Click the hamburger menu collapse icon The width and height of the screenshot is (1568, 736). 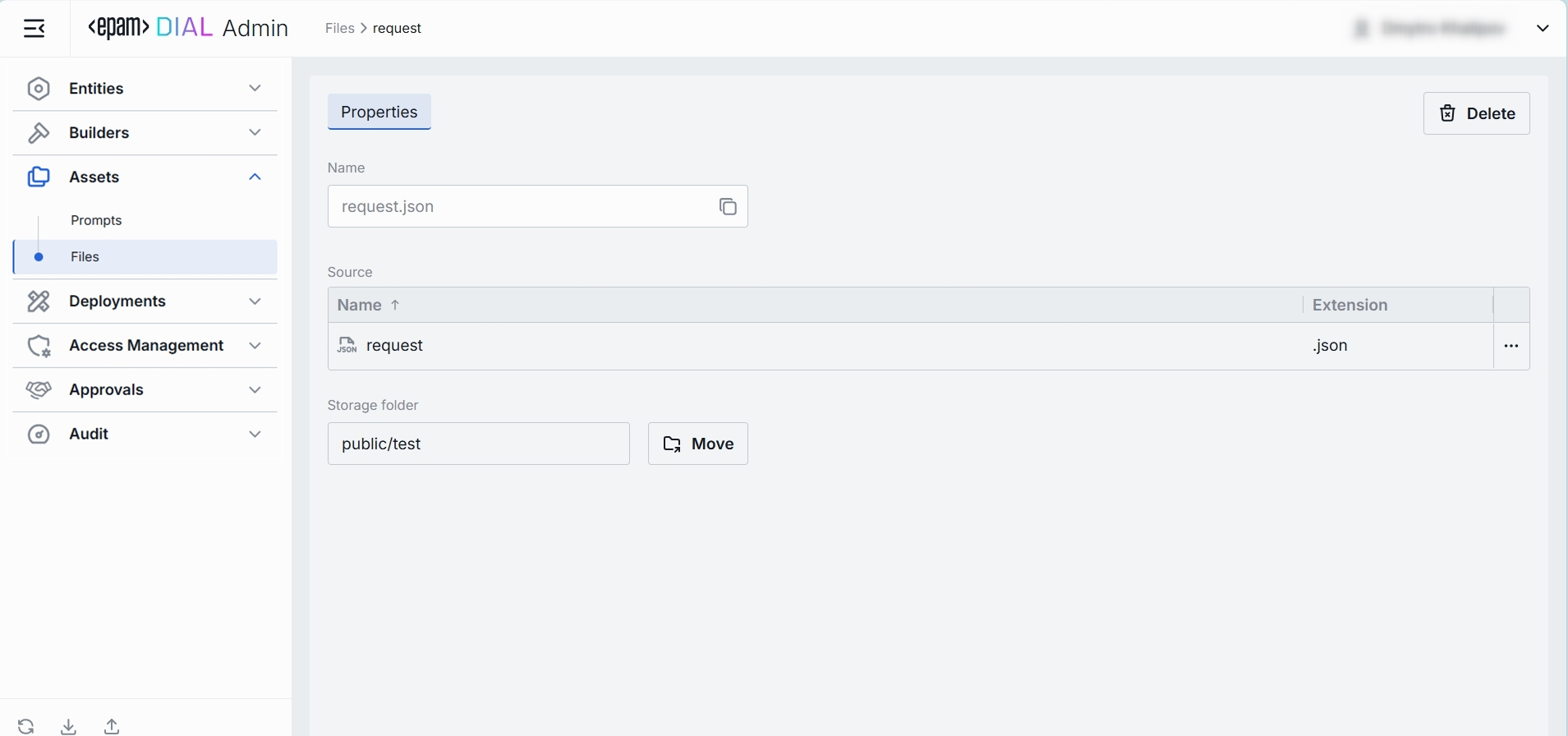click(34, 29)
